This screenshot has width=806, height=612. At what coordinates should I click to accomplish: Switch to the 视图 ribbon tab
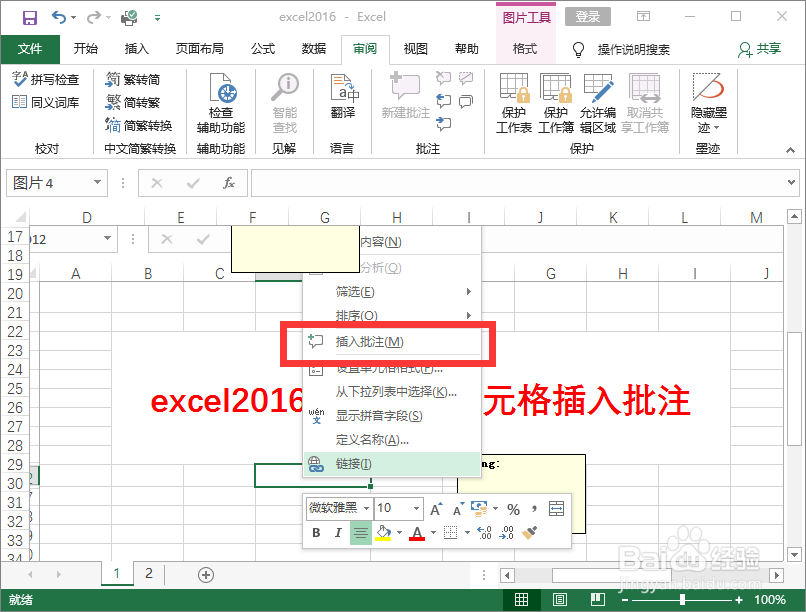(415, 49)
